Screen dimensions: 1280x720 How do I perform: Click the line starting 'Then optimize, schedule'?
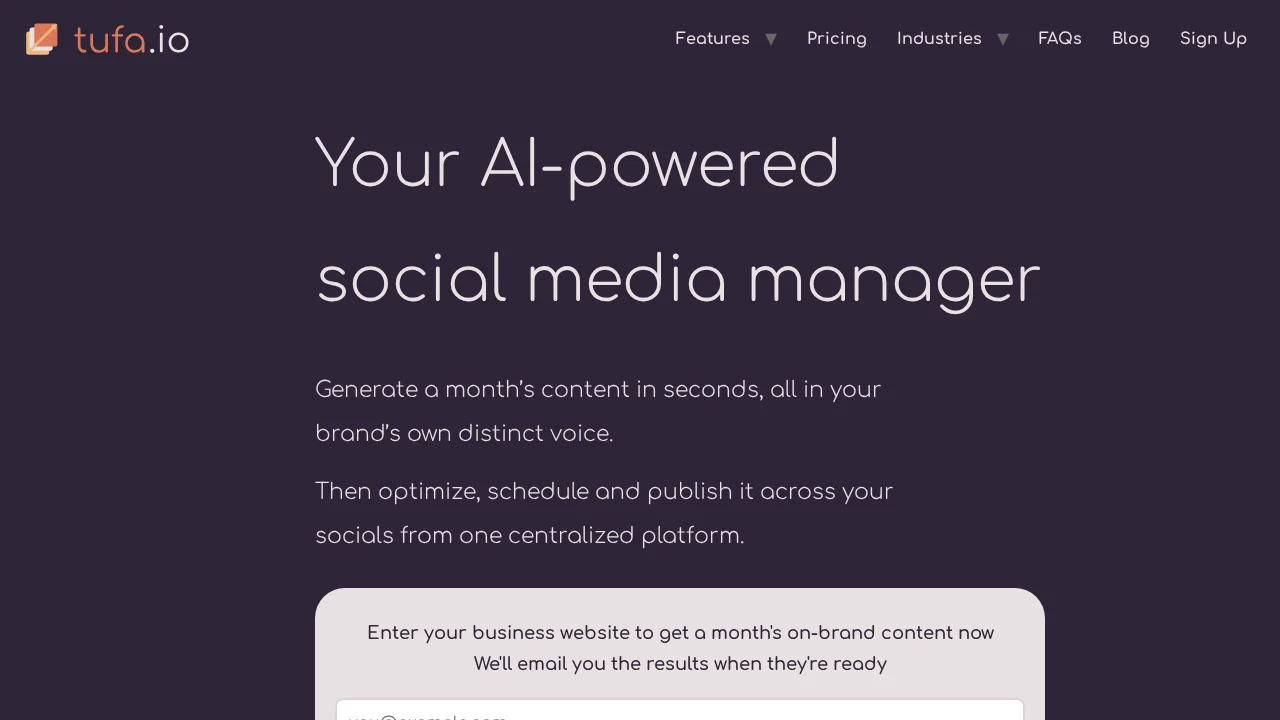pos(604,491)
